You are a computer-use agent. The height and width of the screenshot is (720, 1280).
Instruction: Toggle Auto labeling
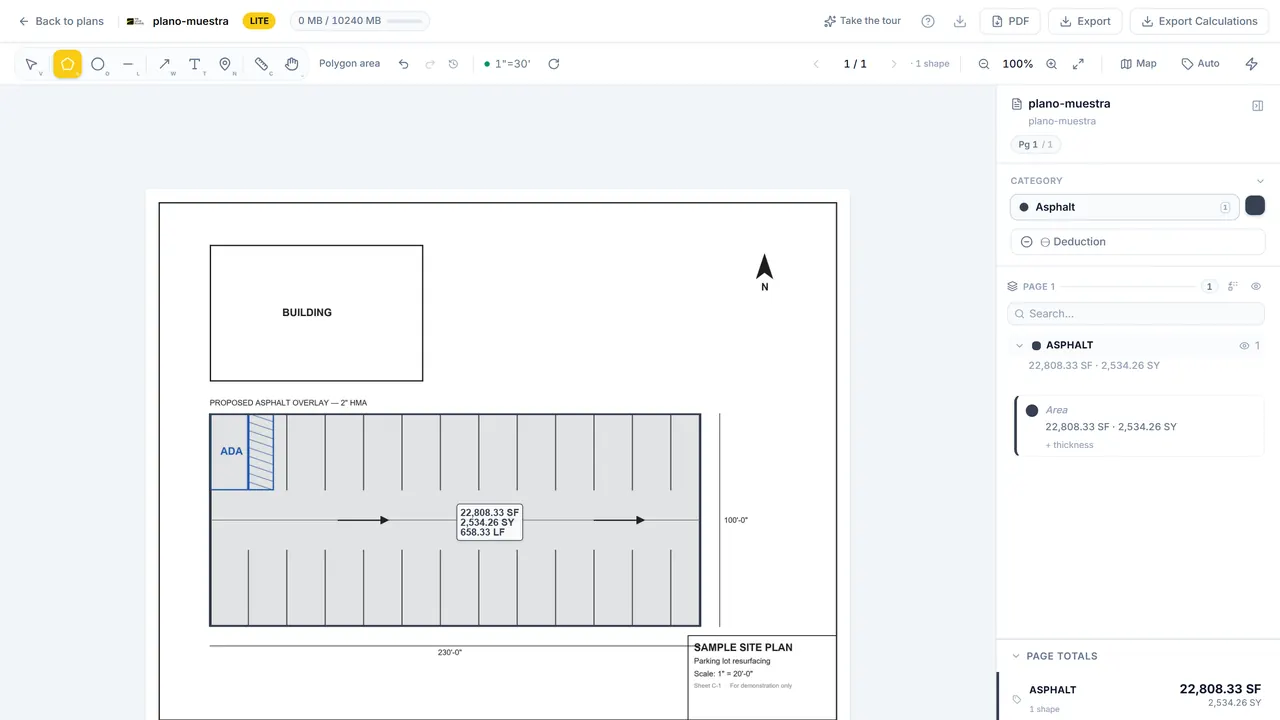pos(1200,64)
